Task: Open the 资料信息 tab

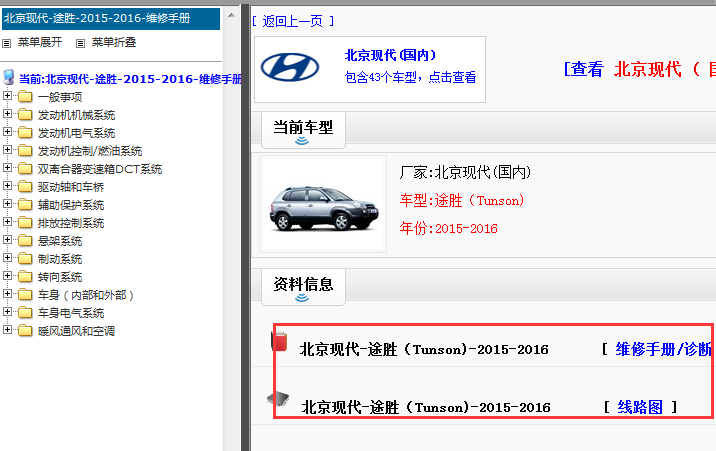Action: click(303, 287)
